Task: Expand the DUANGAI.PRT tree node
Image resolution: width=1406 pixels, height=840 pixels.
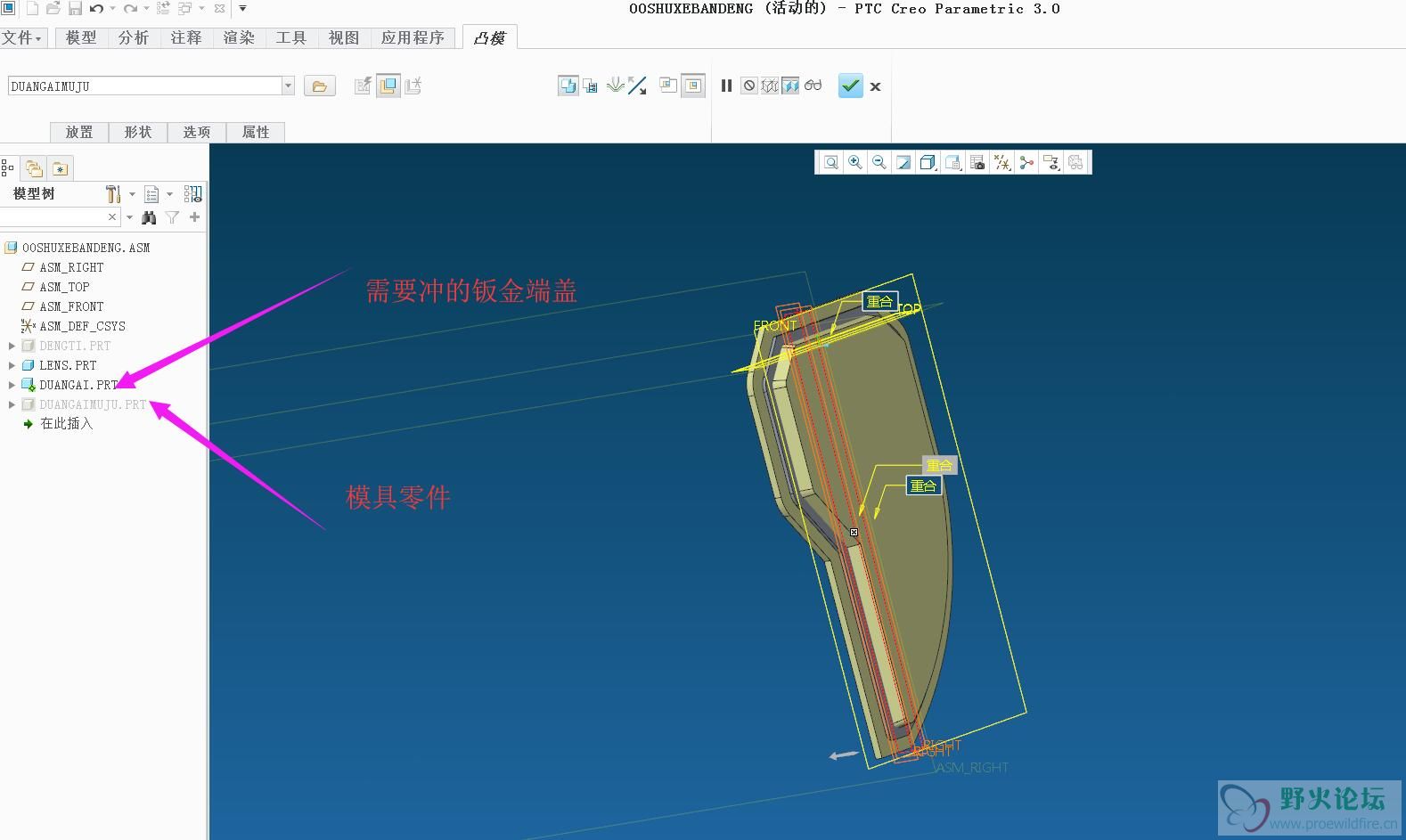Action: pos(12,385)
